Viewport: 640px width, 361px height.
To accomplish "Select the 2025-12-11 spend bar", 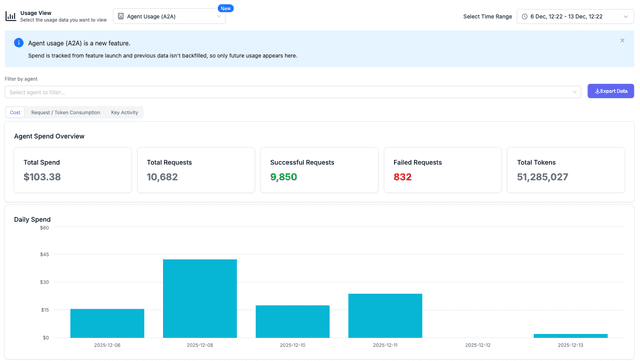I will [385, 316].
